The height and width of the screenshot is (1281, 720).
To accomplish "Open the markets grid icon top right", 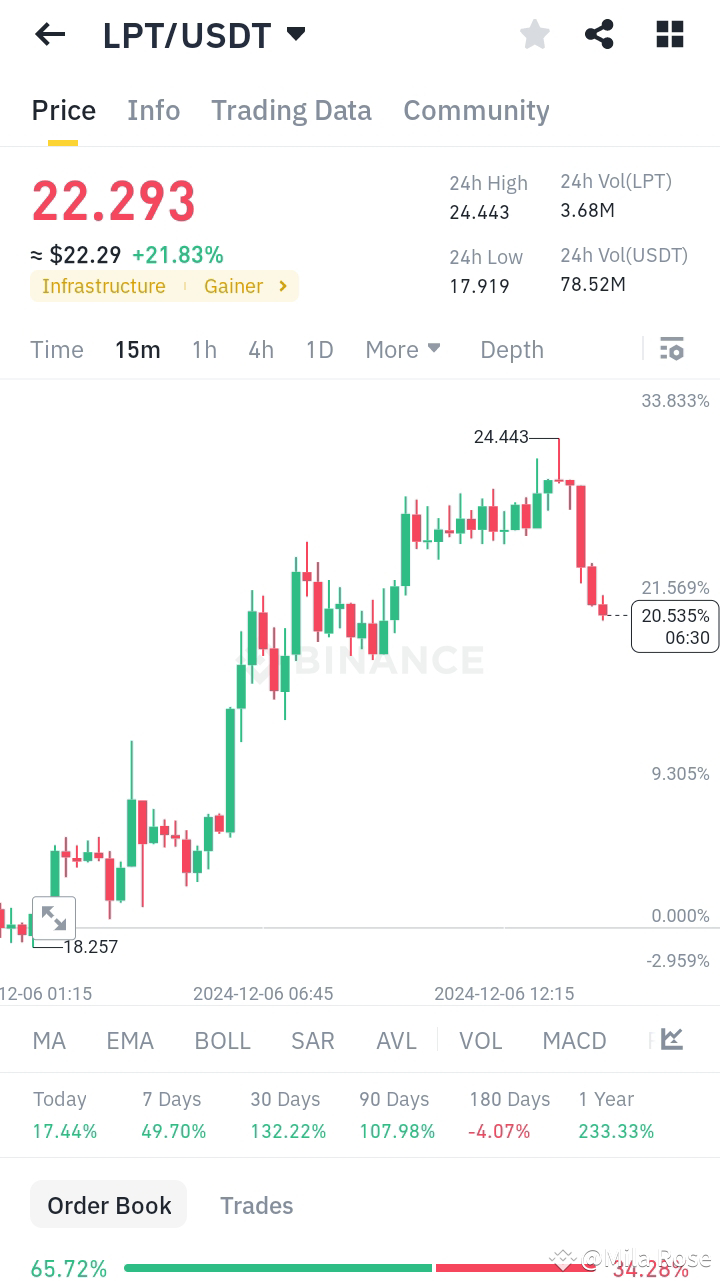I will pyautogui.click(x=668, y=34).
